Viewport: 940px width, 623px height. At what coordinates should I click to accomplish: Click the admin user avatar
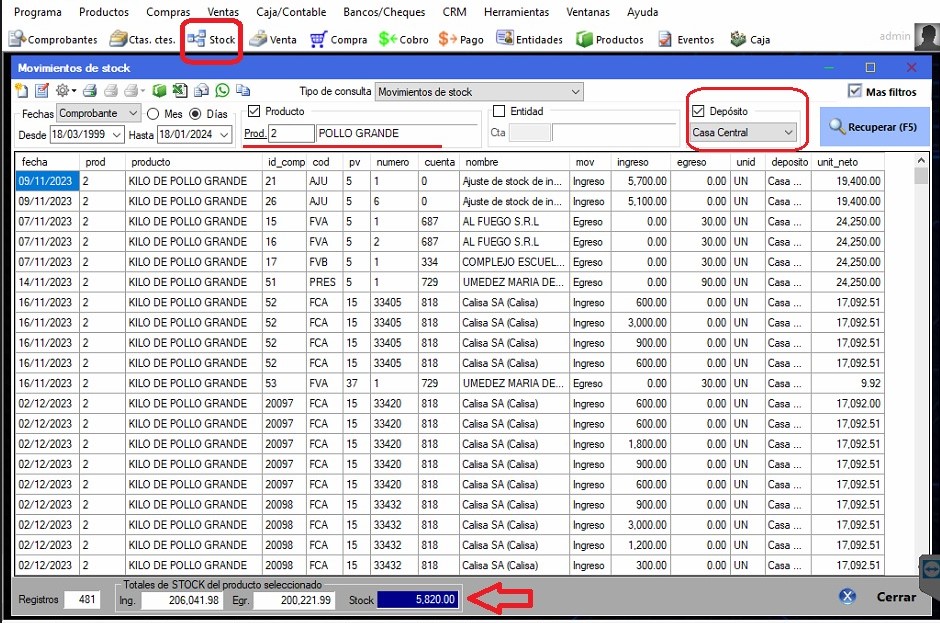(927, 37)
